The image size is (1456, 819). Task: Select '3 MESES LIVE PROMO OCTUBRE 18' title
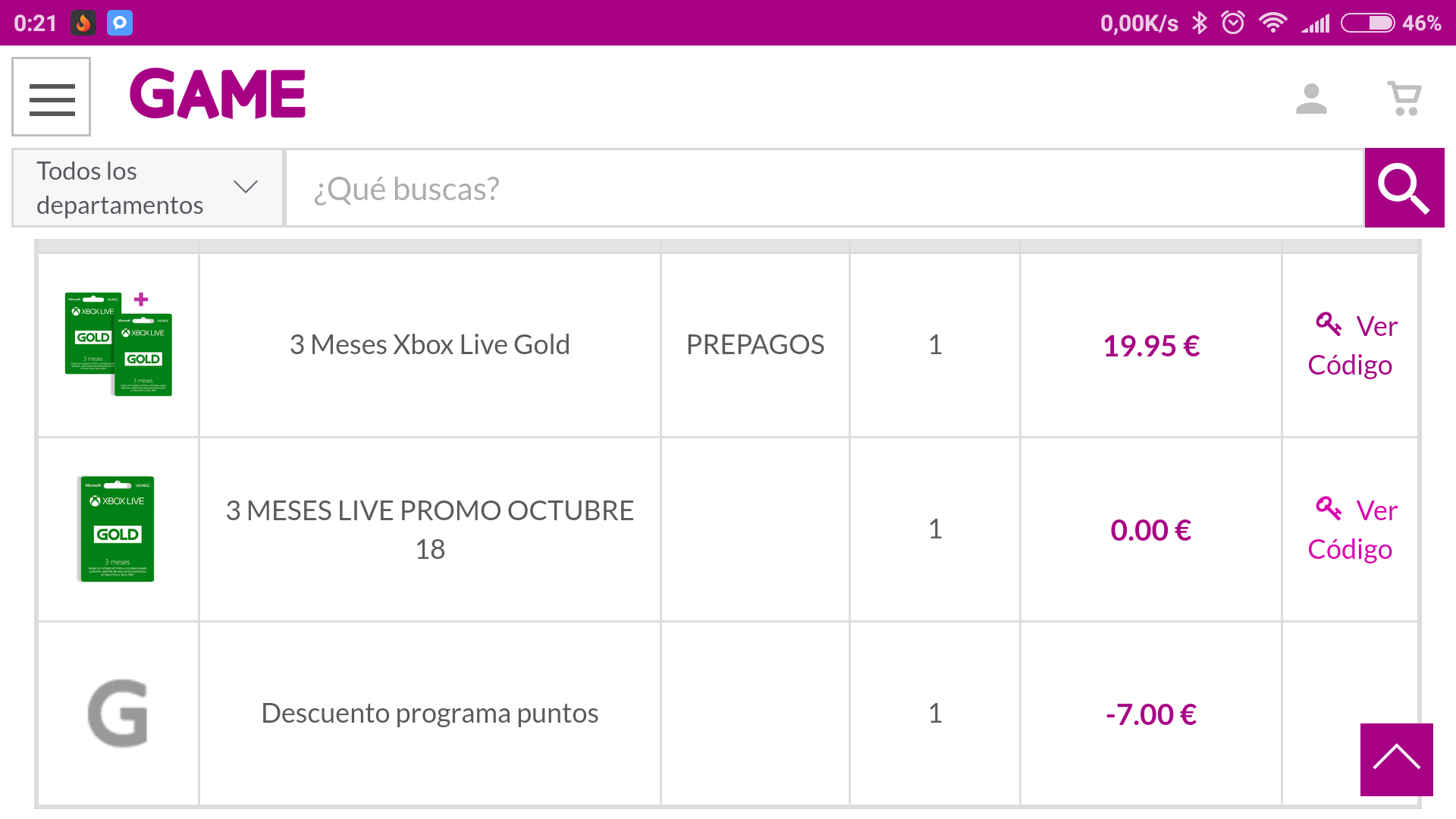(429, 529)
